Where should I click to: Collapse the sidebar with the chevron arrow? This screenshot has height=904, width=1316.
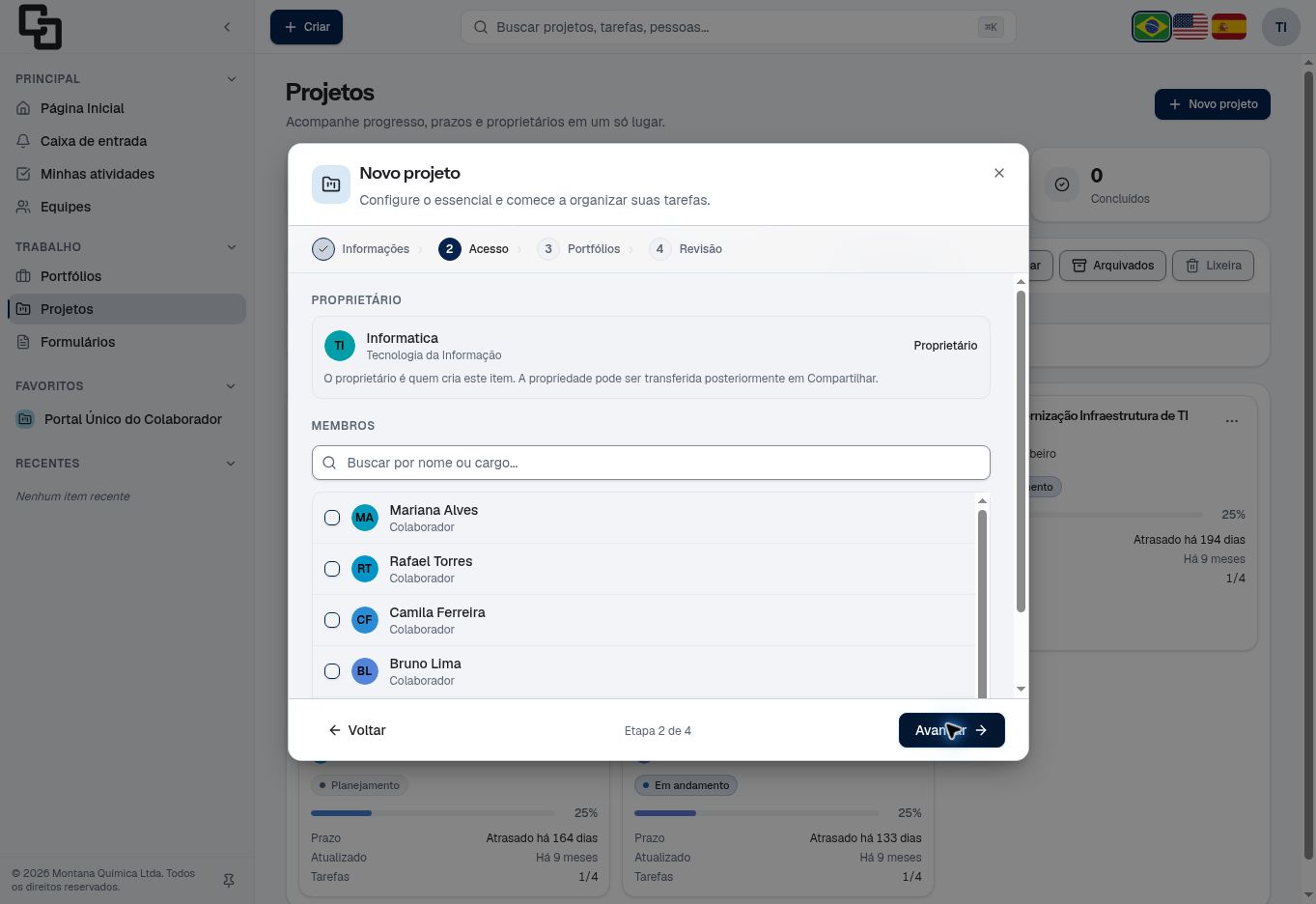227,27
